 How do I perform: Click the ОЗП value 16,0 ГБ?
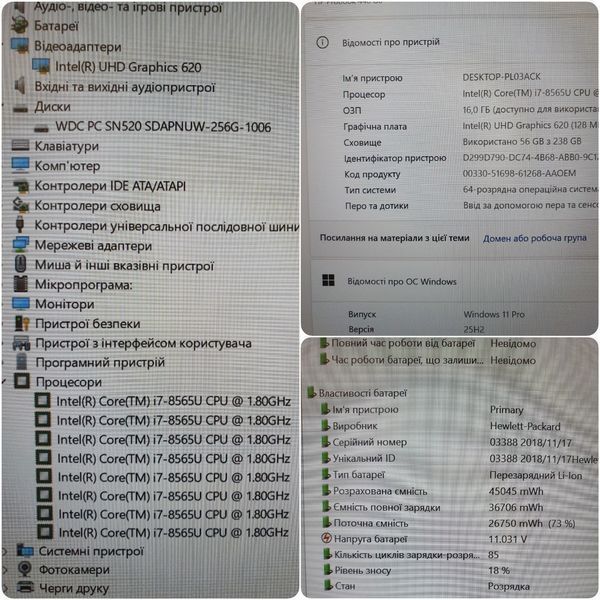[530, 110]
